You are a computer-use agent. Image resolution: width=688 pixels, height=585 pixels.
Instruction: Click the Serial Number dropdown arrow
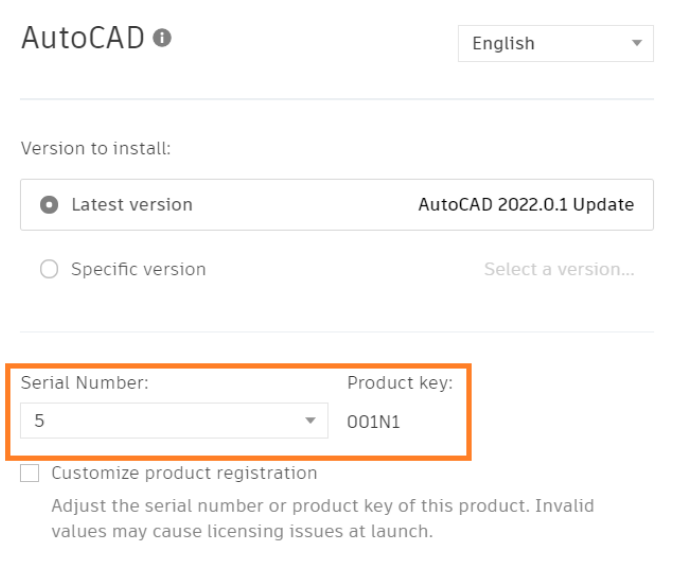[310, 421]
